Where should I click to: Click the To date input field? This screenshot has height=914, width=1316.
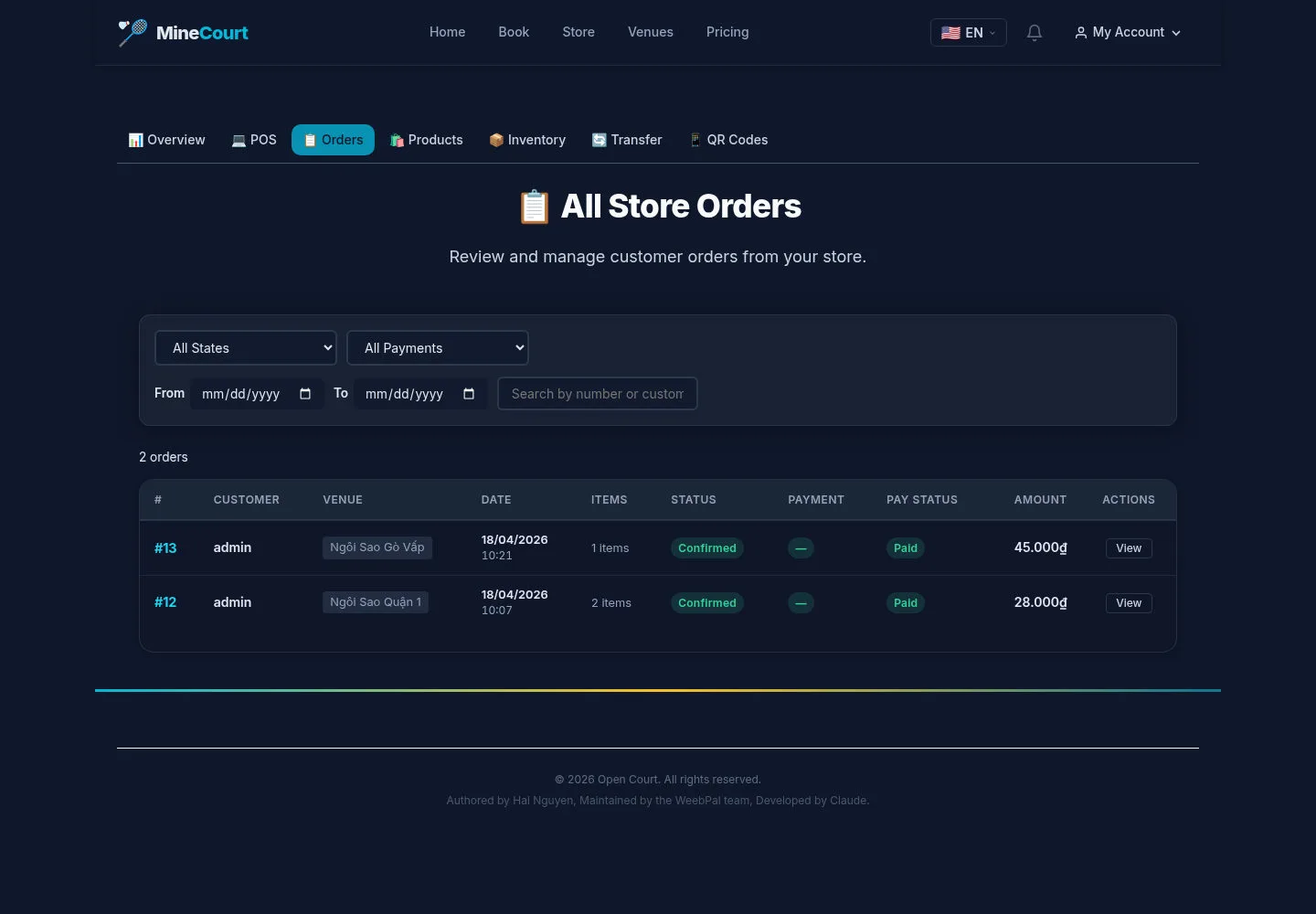click(x=420, y=394)
